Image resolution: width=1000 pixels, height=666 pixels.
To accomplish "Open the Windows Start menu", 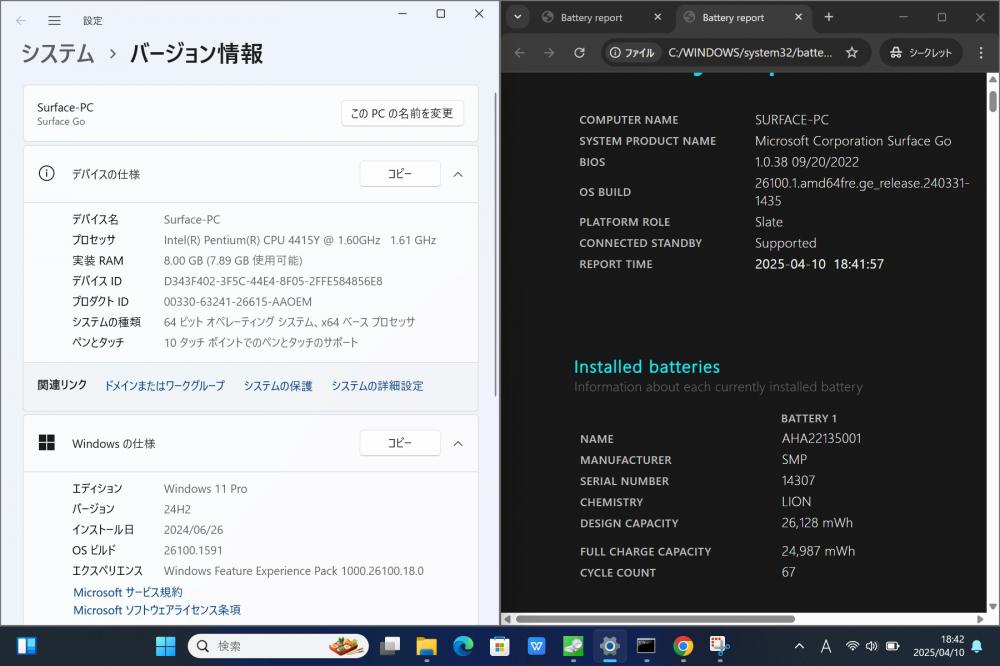I will coord(165,646).
